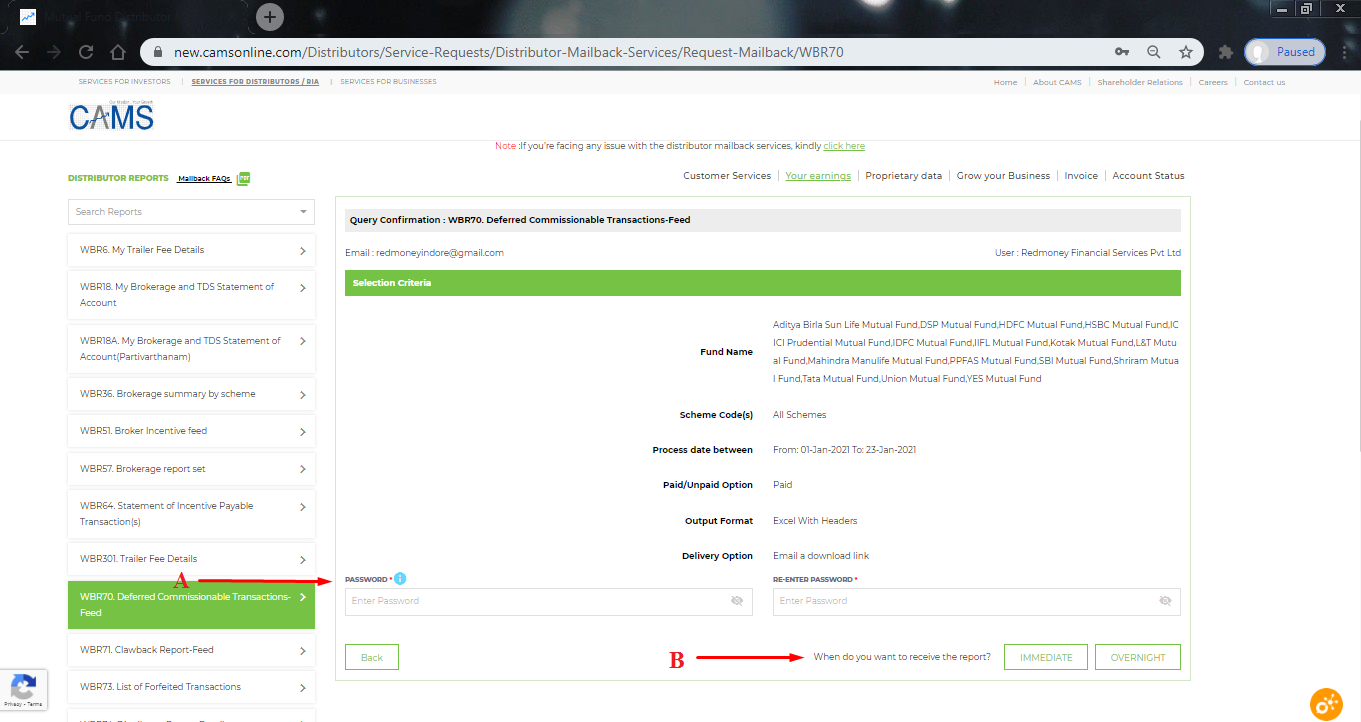Open About CAMS link
This screenshot has height=722, width=1361.
(x=1057, y=82)
